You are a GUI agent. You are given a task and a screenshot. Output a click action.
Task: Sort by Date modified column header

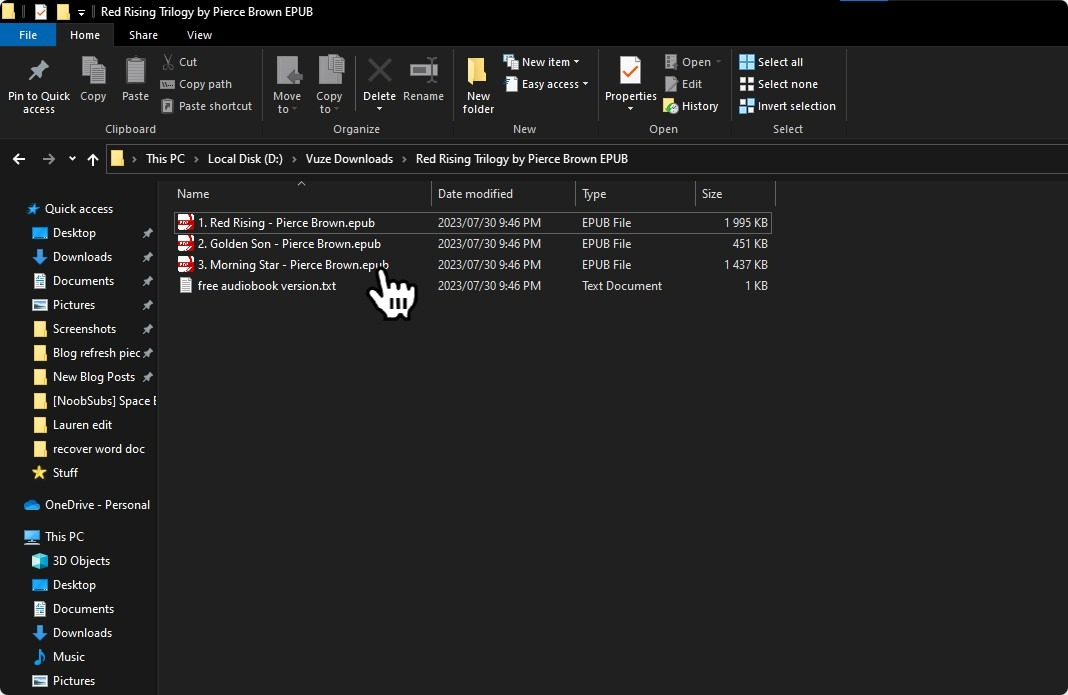(x=503, y=194)
